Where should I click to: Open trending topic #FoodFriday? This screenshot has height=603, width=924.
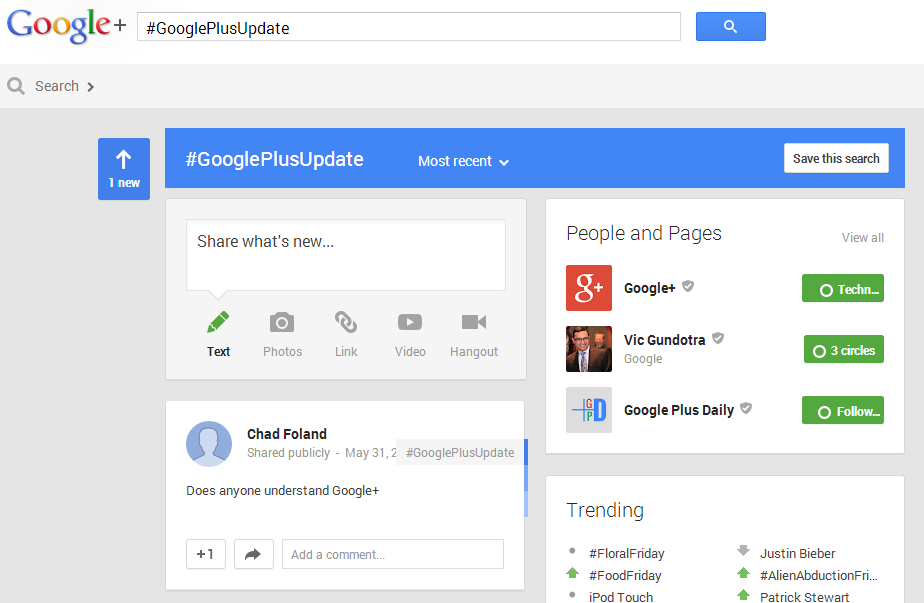click(625, 575)
